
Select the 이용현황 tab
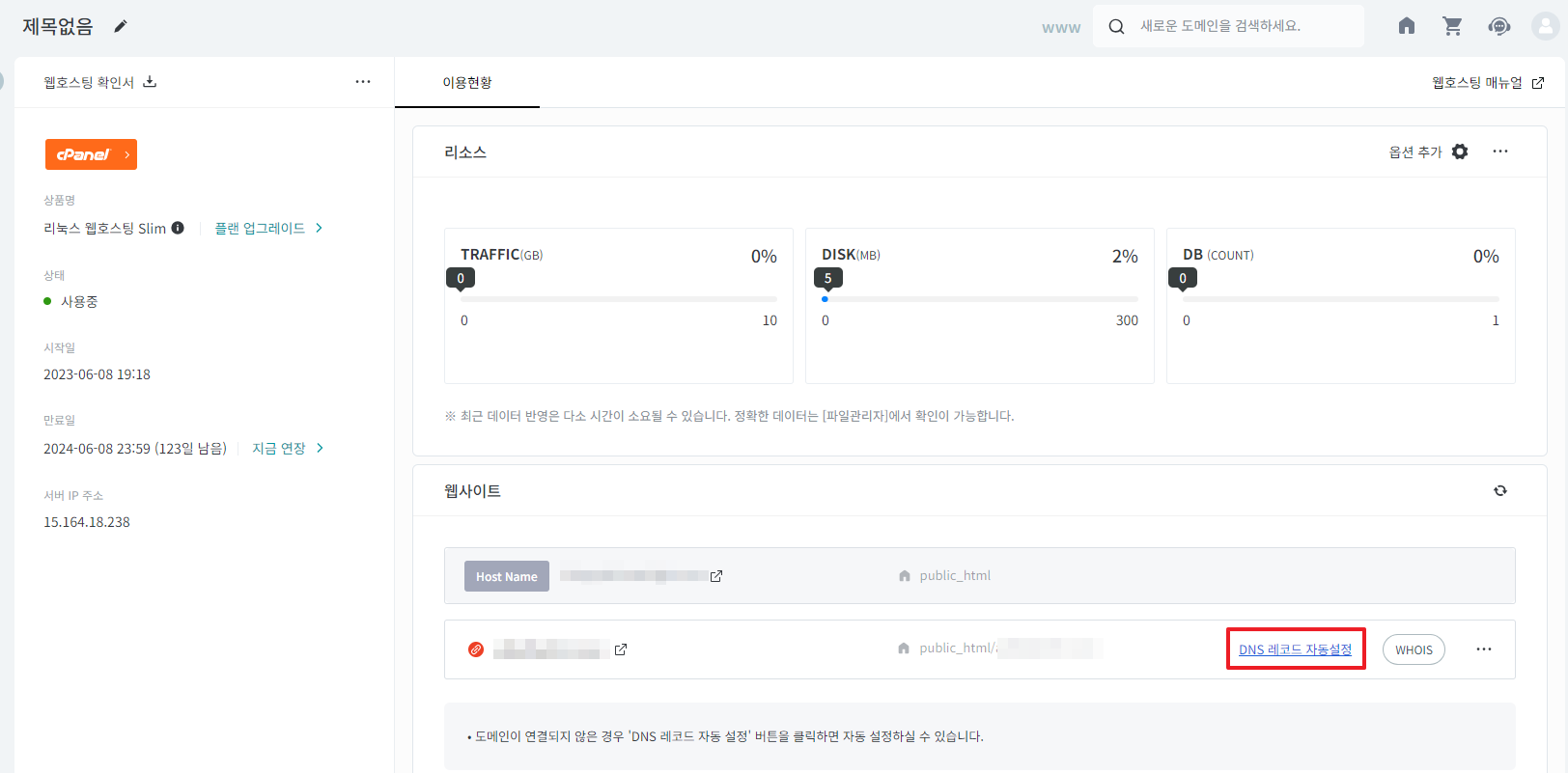click(x=467, y=83)
